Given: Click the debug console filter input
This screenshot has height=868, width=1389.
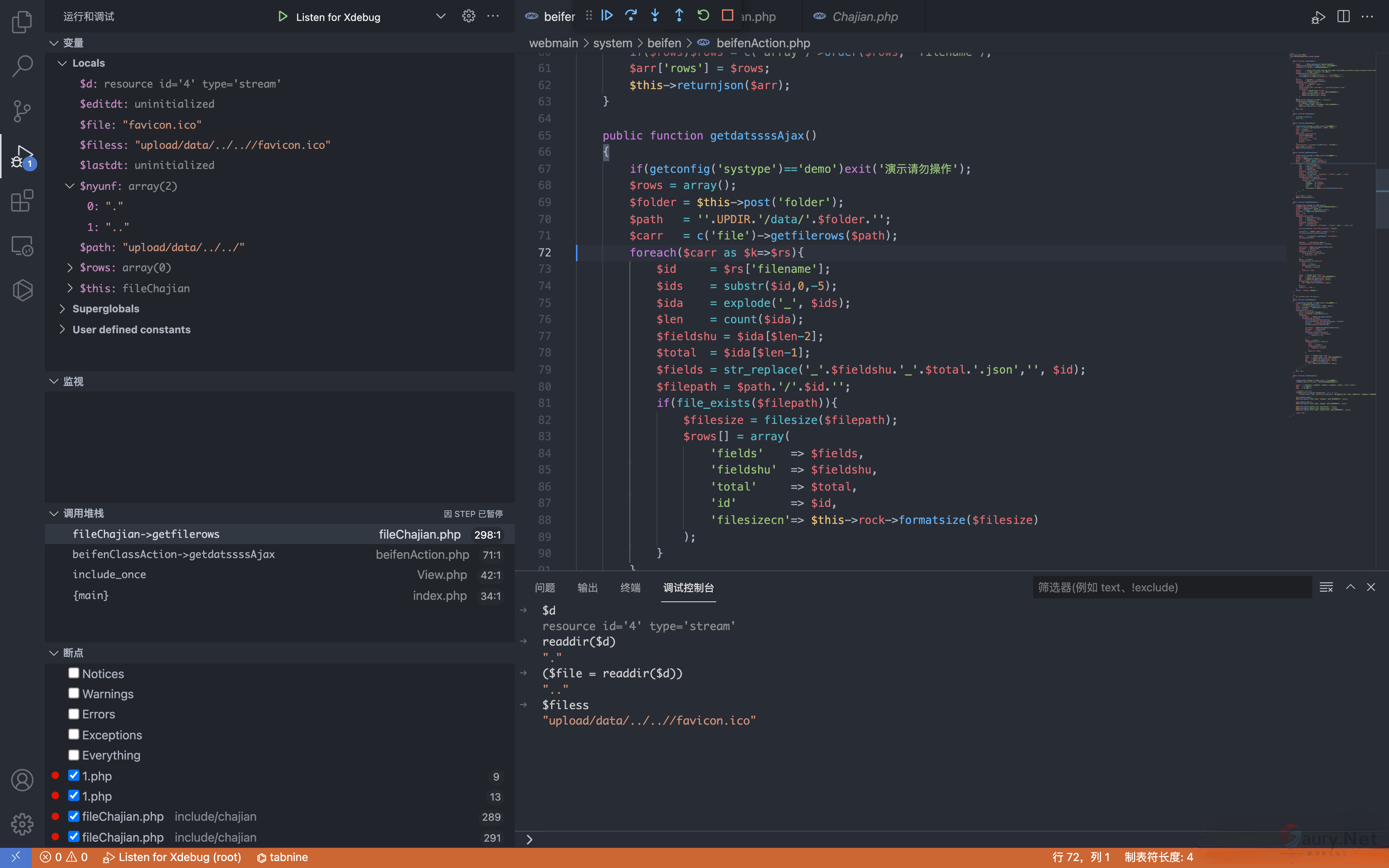Looking at the screenshot, I should click(x=1171, y=587).
